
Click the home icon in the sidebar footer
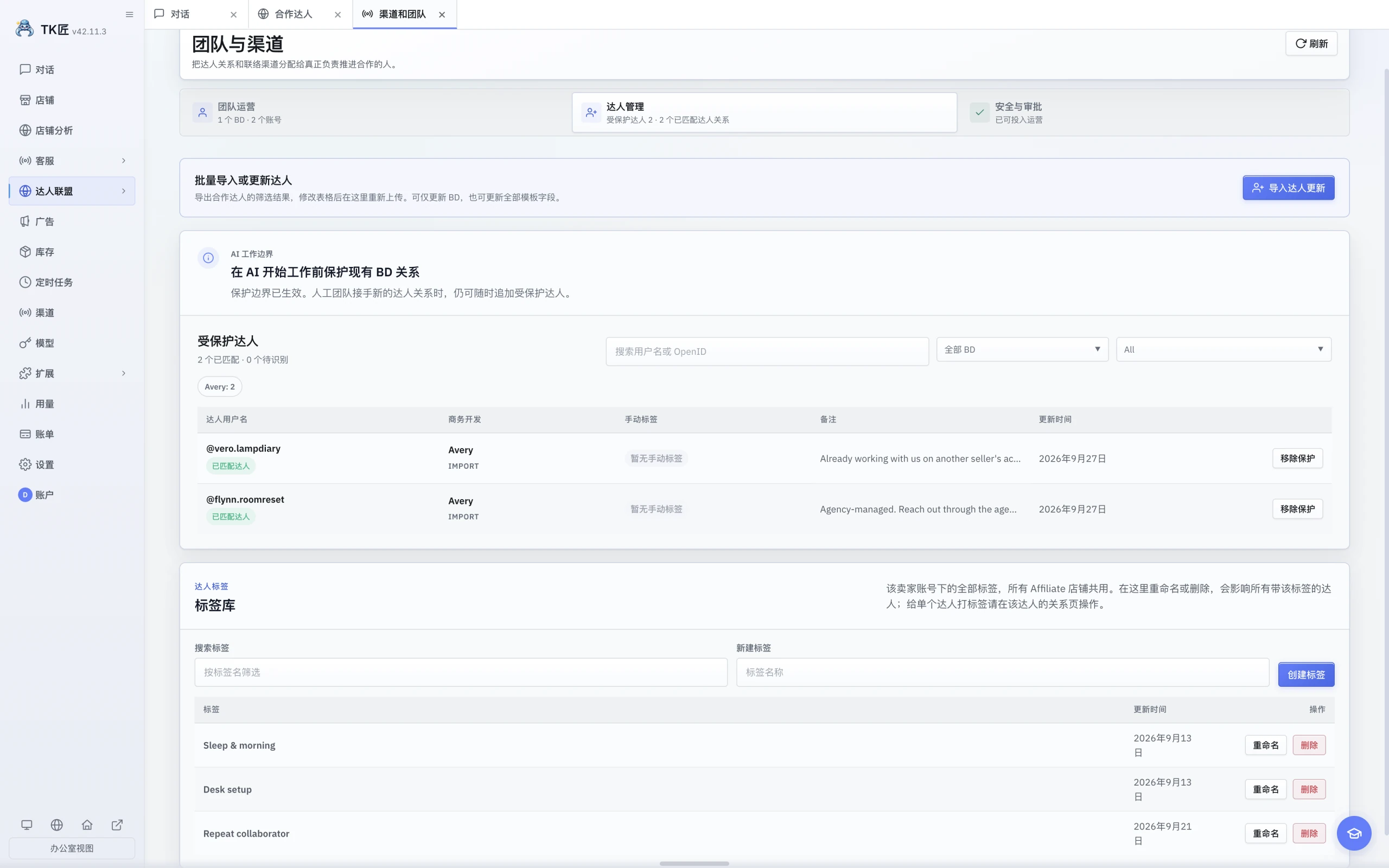click(x=87, y=825)
